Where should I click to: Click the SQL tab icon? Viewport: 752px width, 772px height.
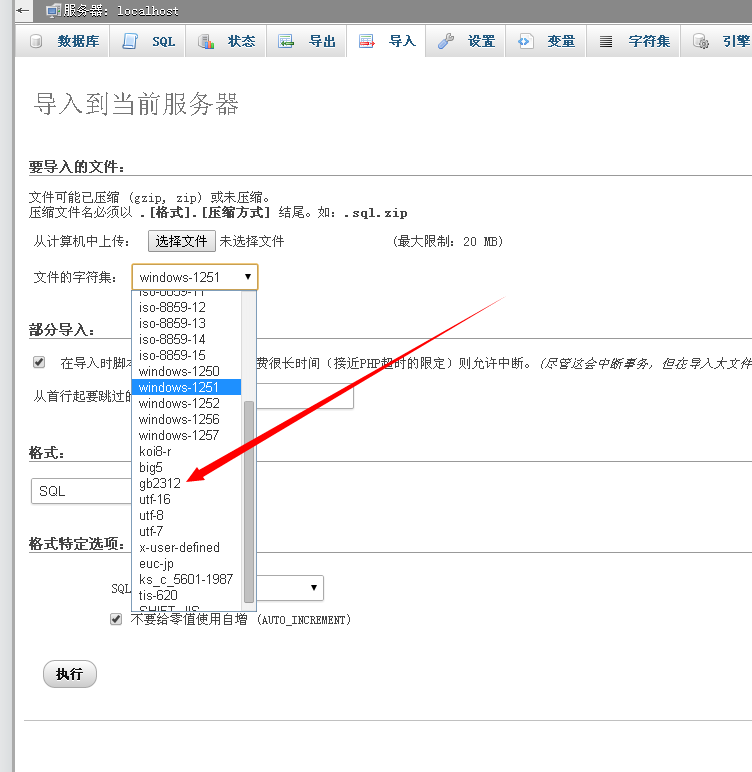[x=130, y=42]
